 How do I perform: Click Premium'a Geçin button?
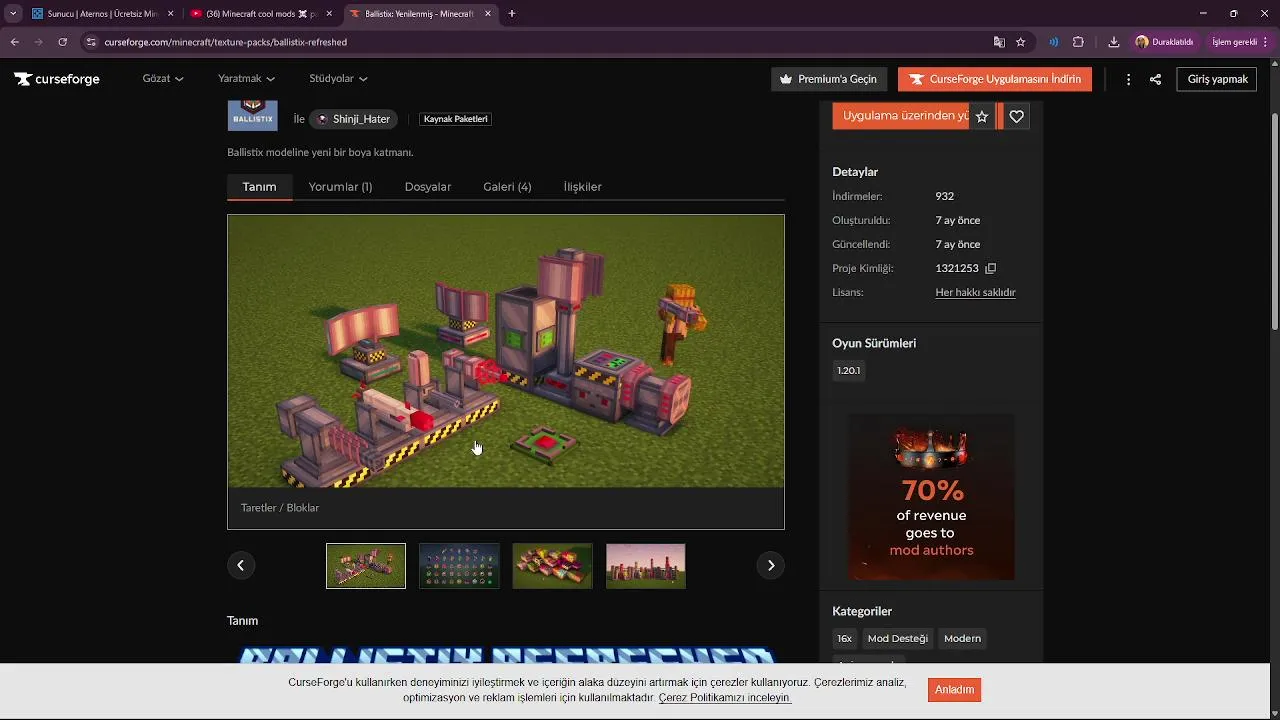click(x=829, y=79)
